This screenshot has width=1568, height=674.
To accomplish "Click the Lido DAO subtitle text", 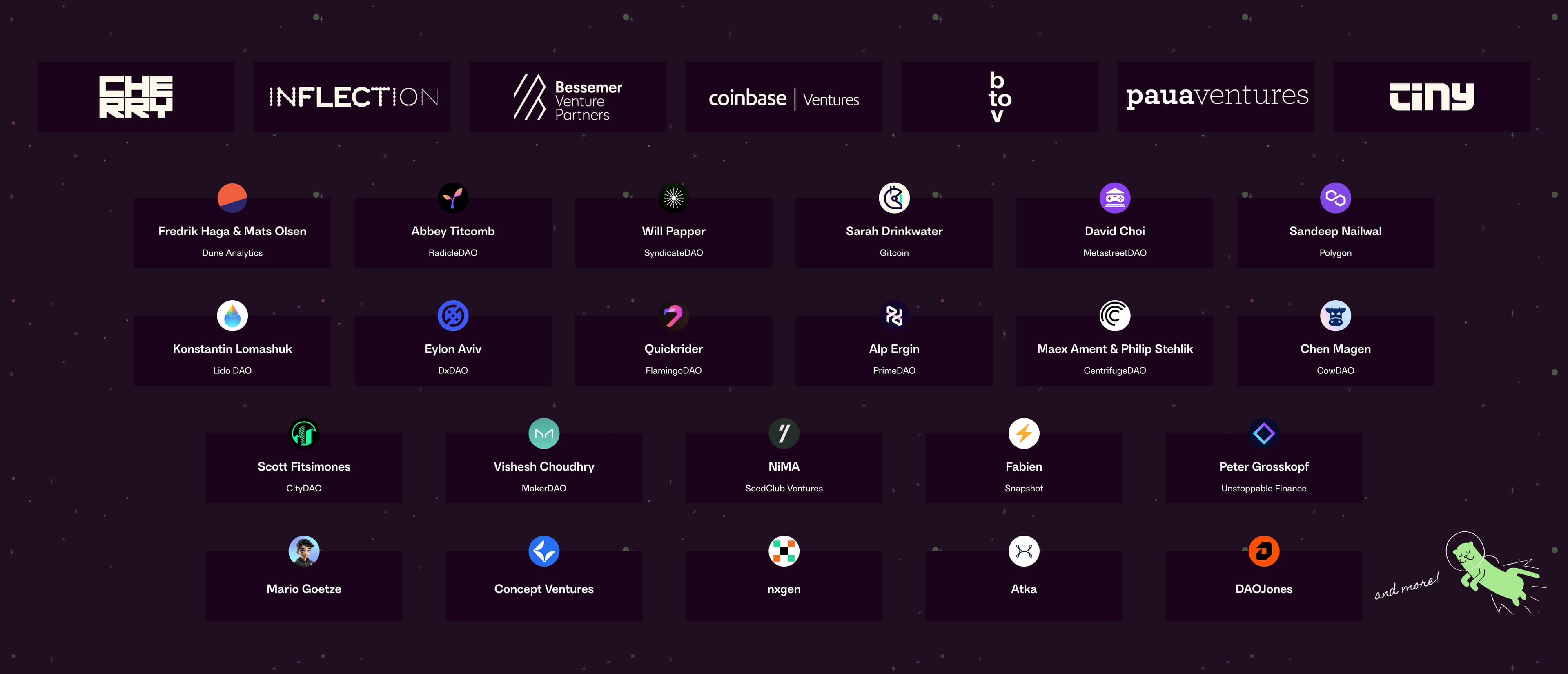I will pos(232,370).
